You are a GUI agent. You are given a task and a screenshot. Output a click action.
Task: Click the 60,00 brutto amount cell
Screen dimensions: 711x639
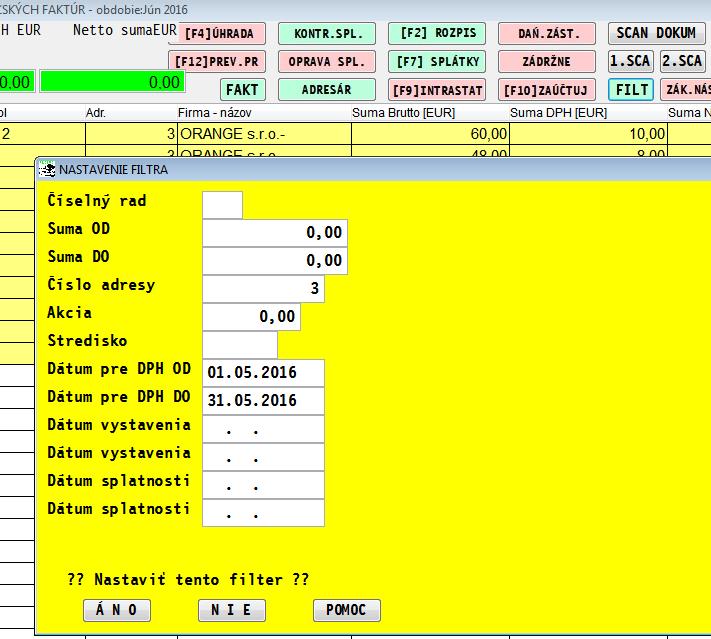point(430,134)
